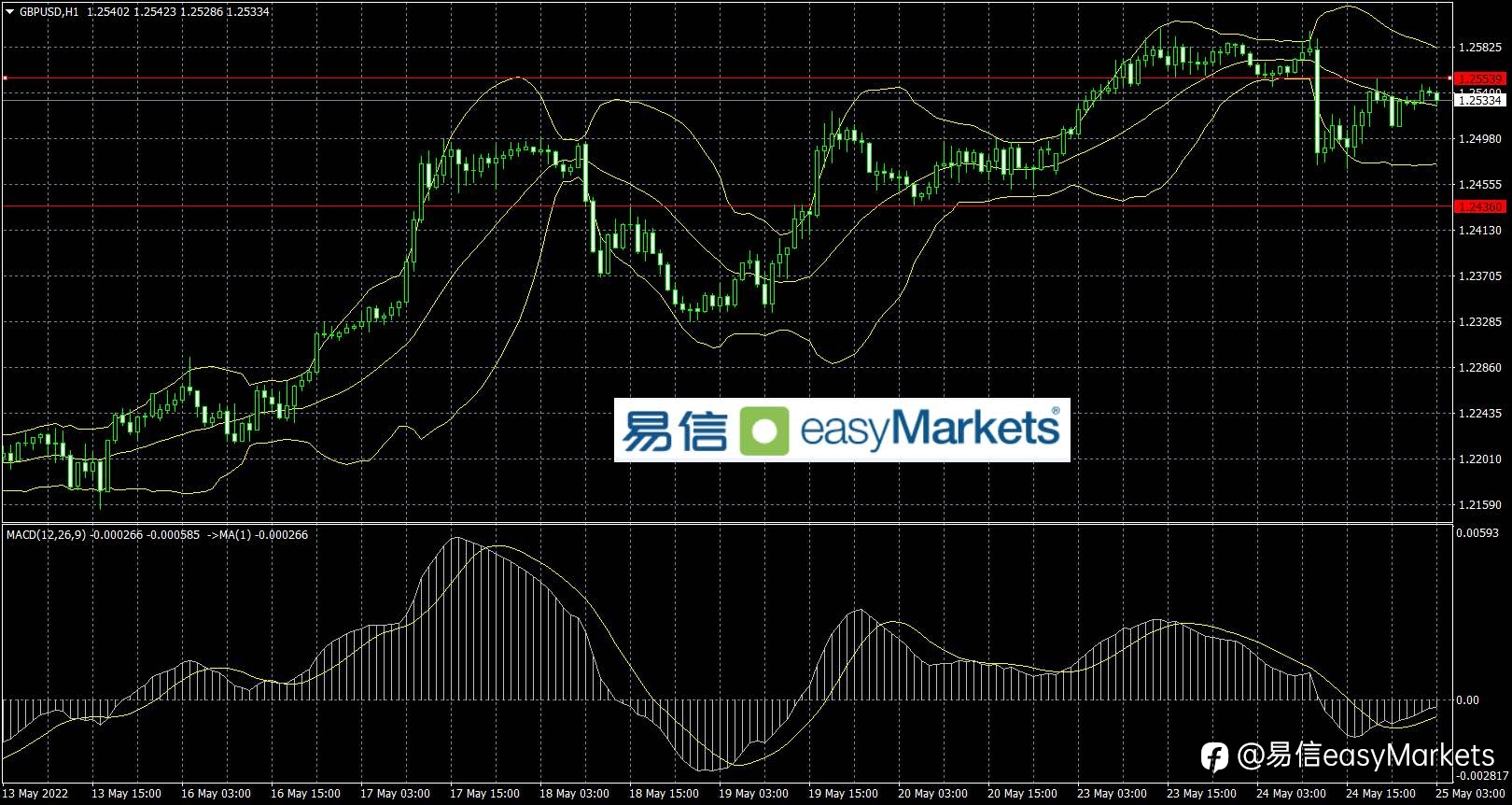
Task: Click the 17 May 15:00 time label
Action: click(484, 794)
